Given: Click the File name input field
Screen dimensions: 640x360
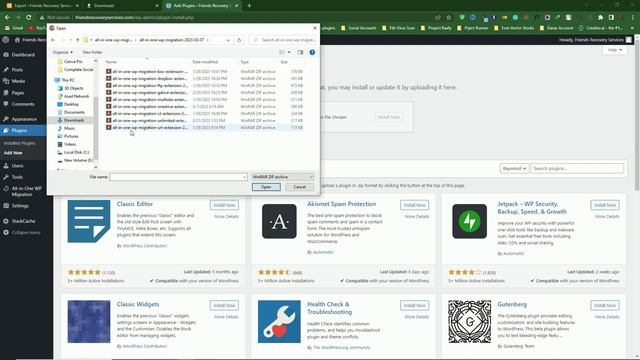Looking at the screenshot, I should (x=178, y=177).
